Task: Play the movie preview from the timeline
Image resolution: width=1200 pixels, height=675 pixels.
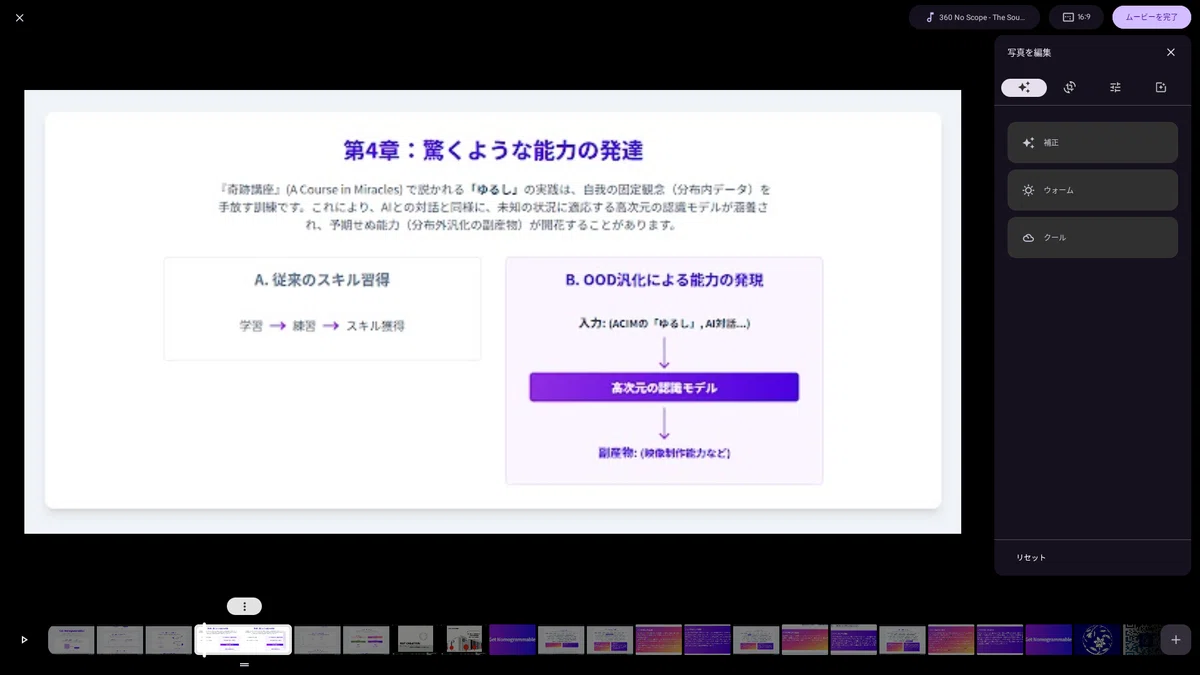Action: pos(25,640)
